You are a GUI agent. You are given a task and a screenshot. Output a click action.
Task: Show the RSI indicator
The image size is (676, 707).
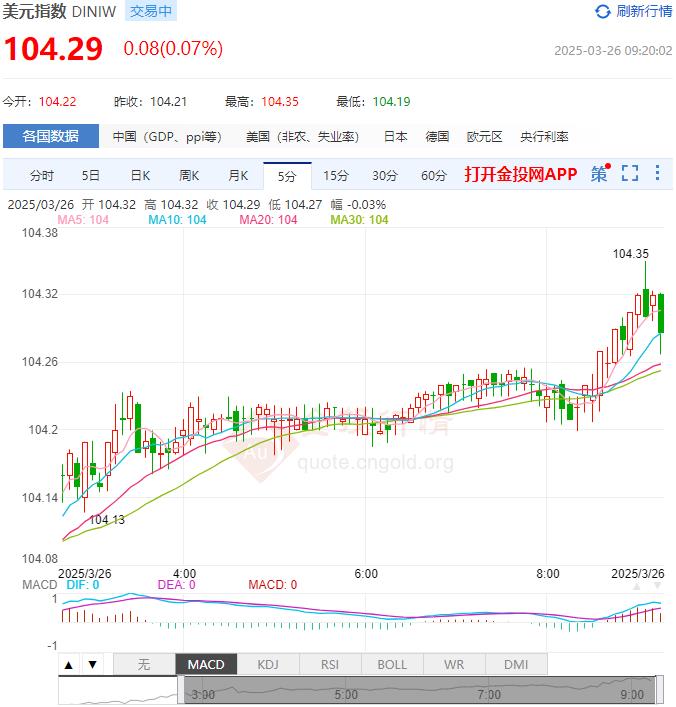click(330, 664)
